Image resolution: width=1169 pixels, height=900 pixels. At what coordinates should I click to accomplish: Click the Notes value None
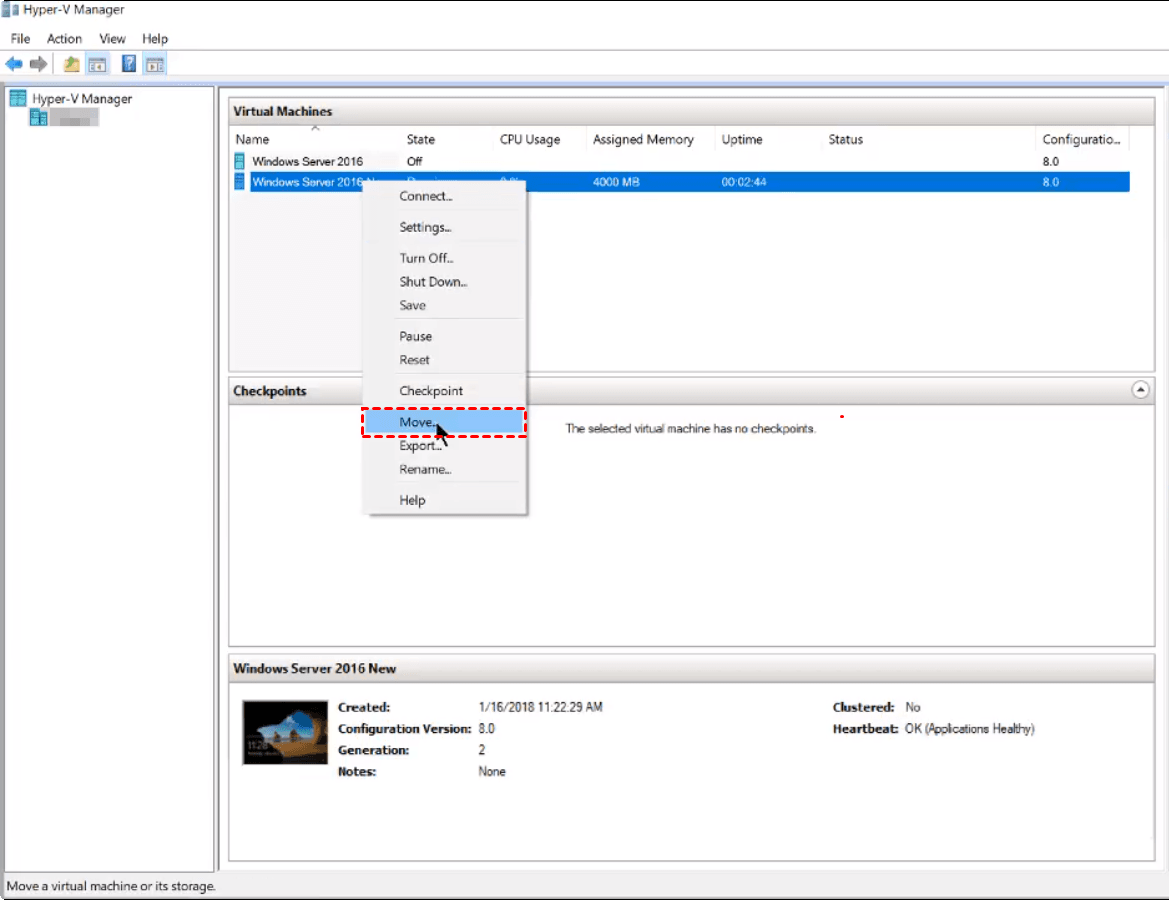(x=491, y=772)
